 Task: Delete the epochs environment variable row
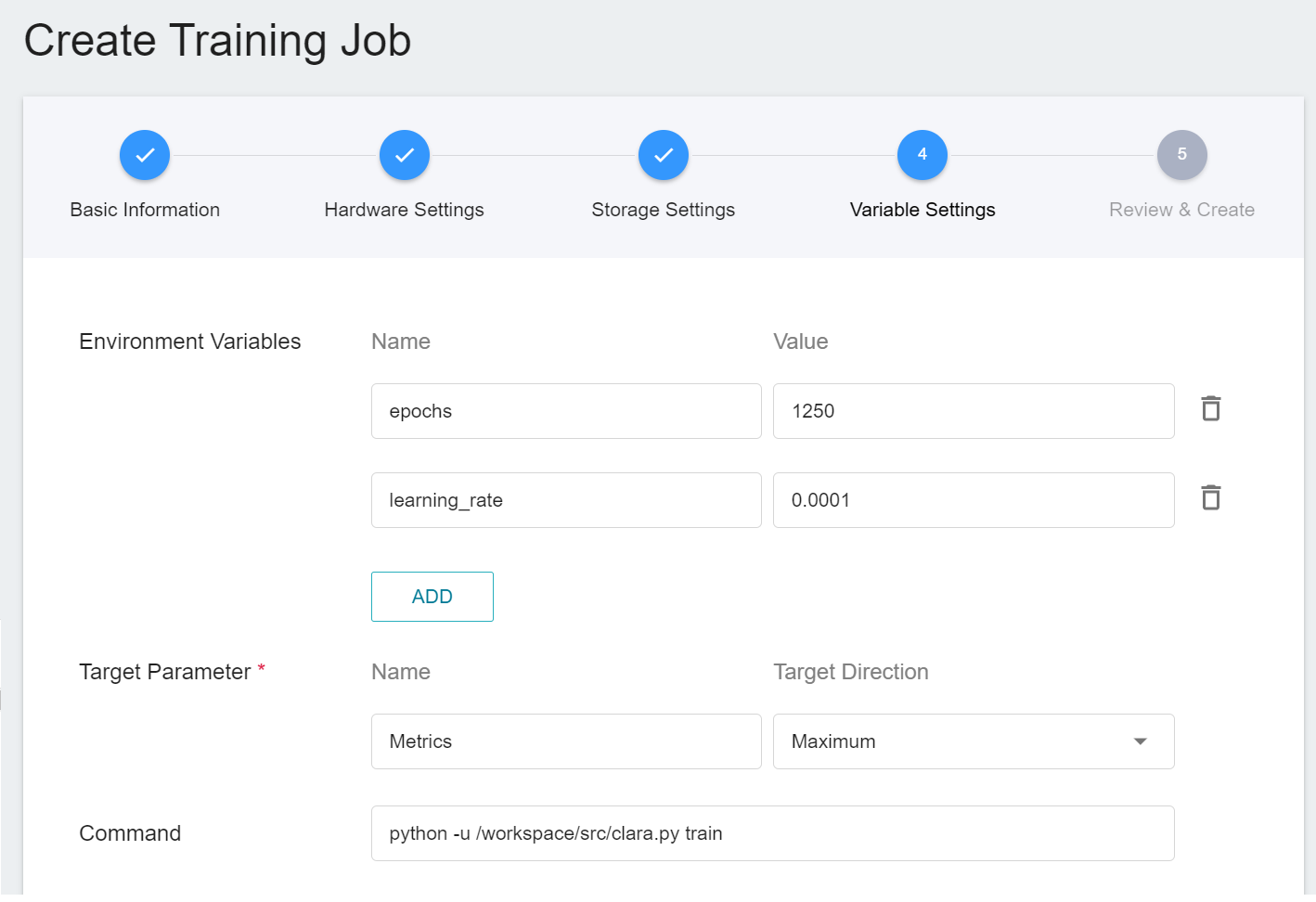tap(1210, 409)
